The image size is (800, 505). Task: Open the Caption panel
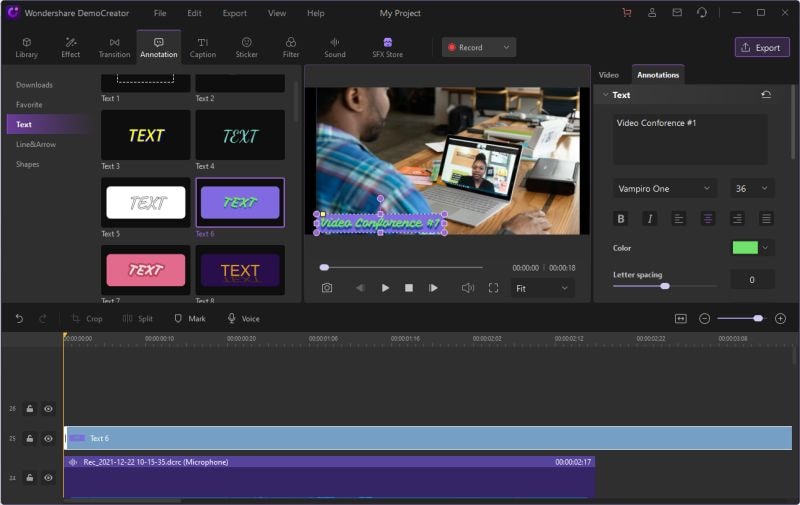203,47
